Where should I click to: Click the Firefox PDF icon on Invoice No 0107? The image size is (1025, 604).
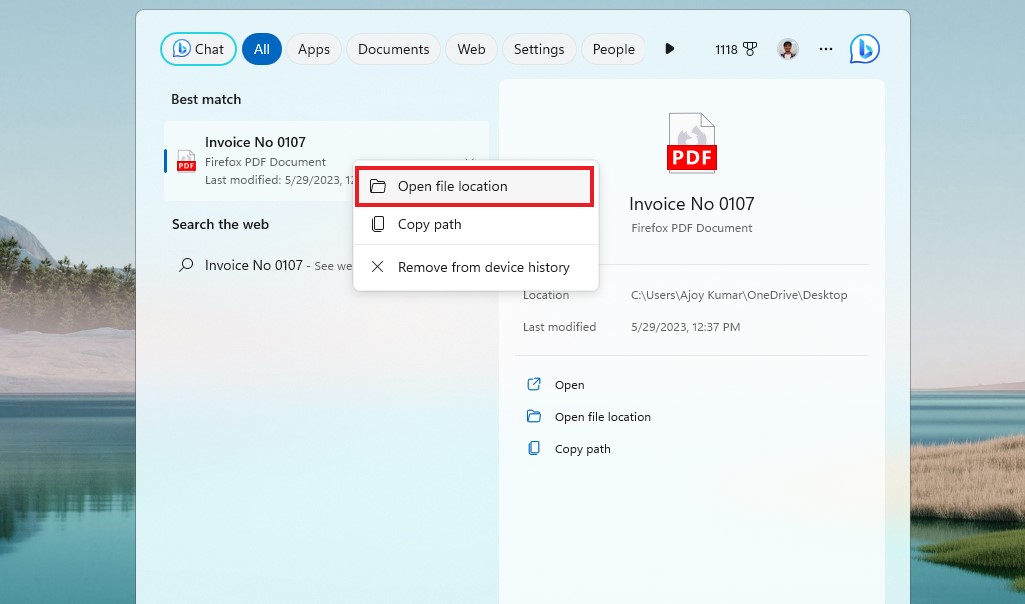point(185,161)
